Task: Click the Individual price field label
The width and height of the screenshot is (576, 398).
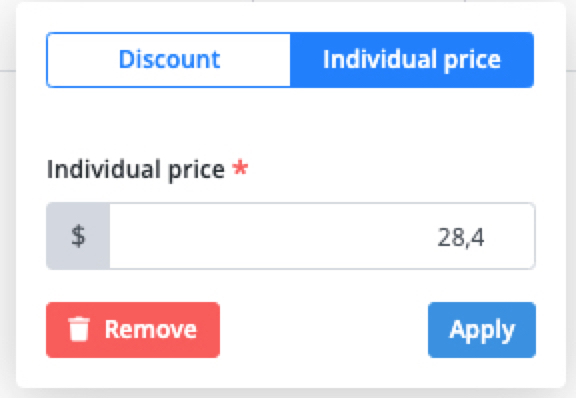Action: click(x=136, y=169)
